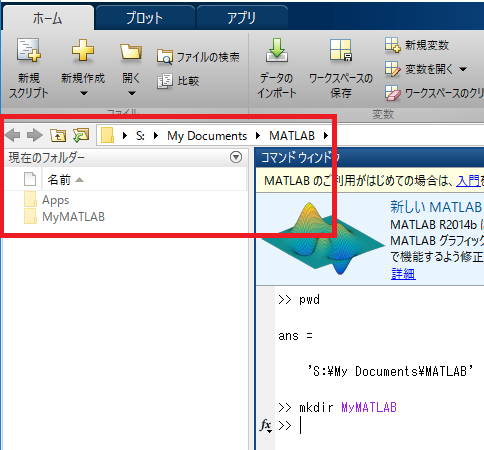Expand the 開く dropdown arrow
This screenshot has width=484, height=450.
coord(132,94)
